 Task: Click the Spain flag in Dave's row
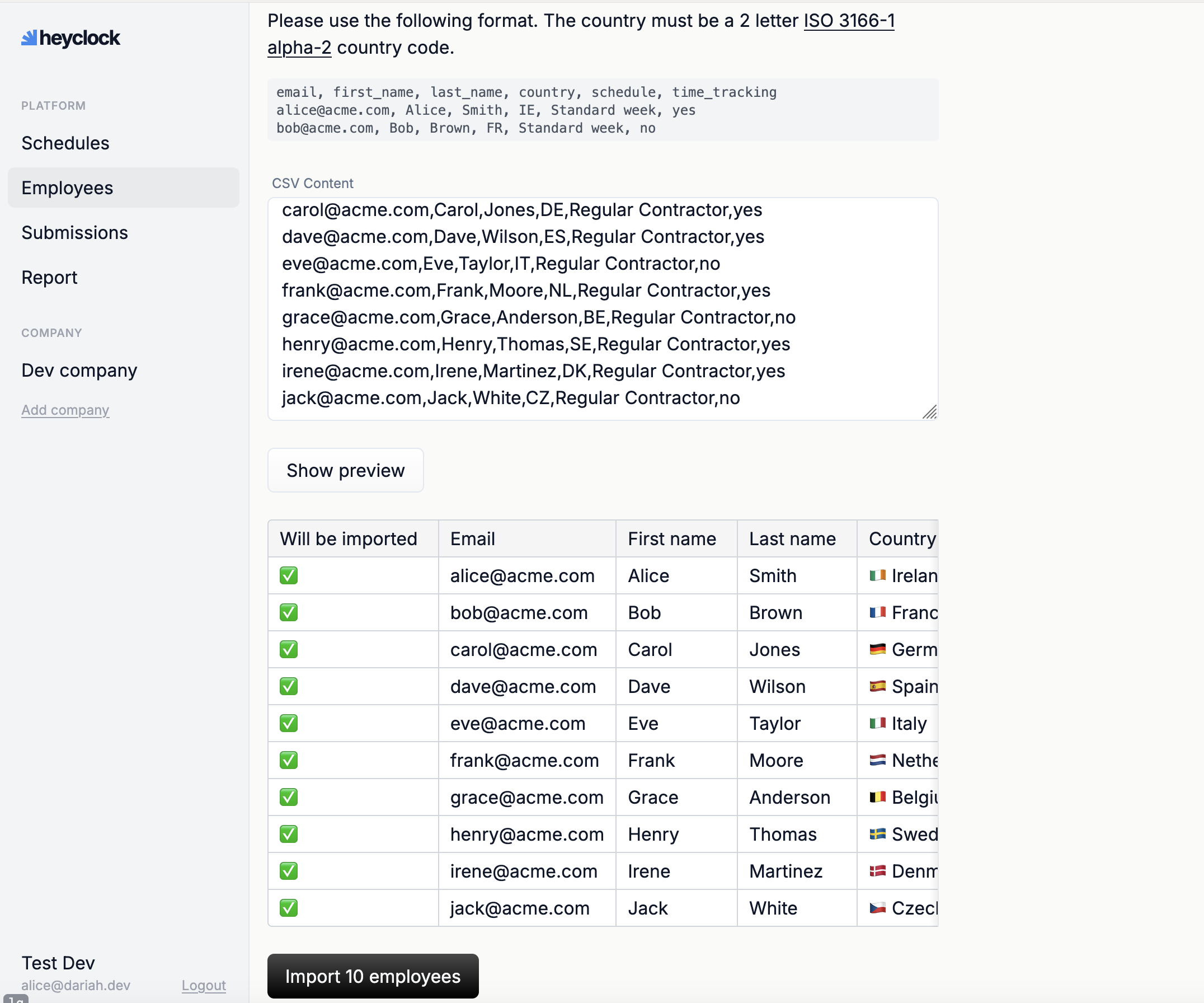coord(877,686)
